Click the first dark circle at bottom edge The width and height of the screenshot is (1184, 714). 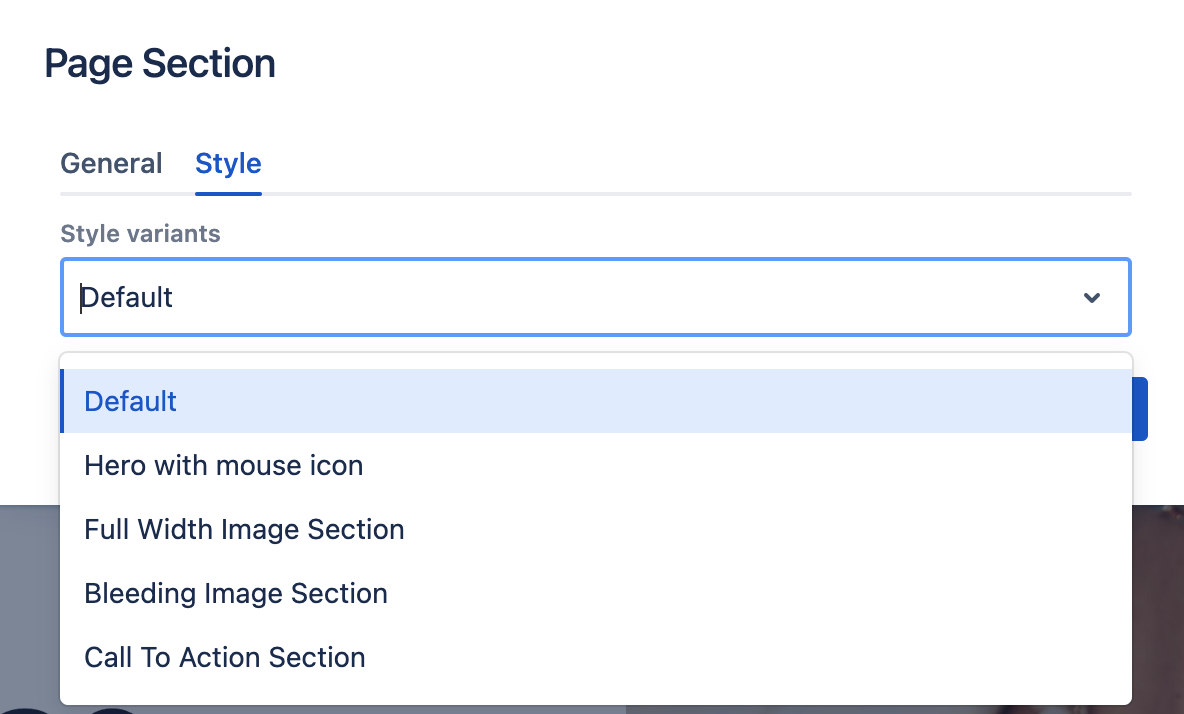coord(26,711)
